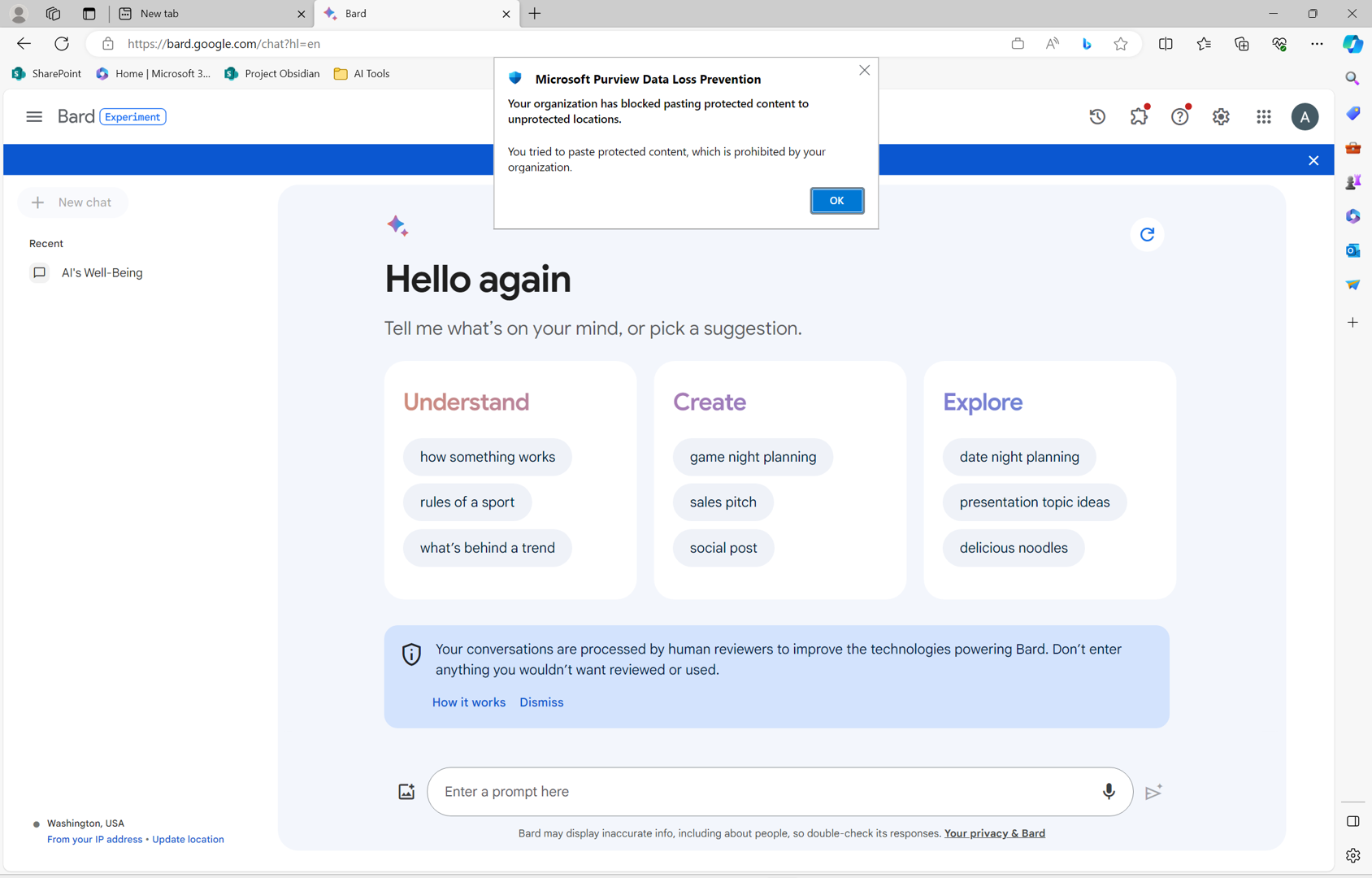Open Favorites list icon

[1204, 44]
